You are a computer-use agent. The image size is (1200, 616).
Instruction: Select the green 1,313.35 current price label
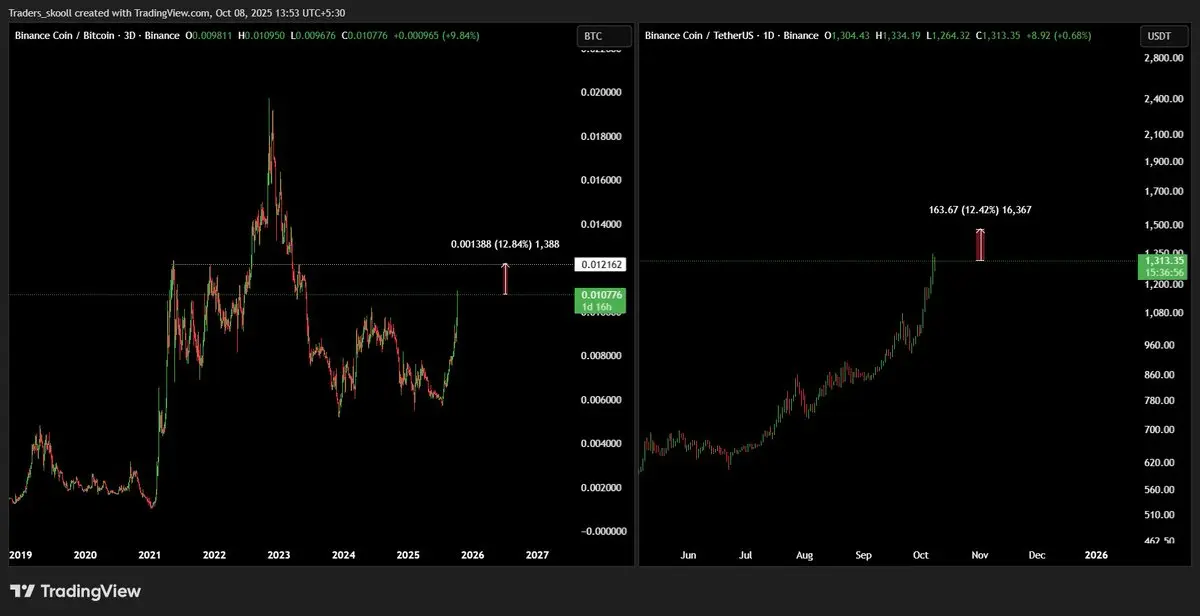(x=1164, y=266)
